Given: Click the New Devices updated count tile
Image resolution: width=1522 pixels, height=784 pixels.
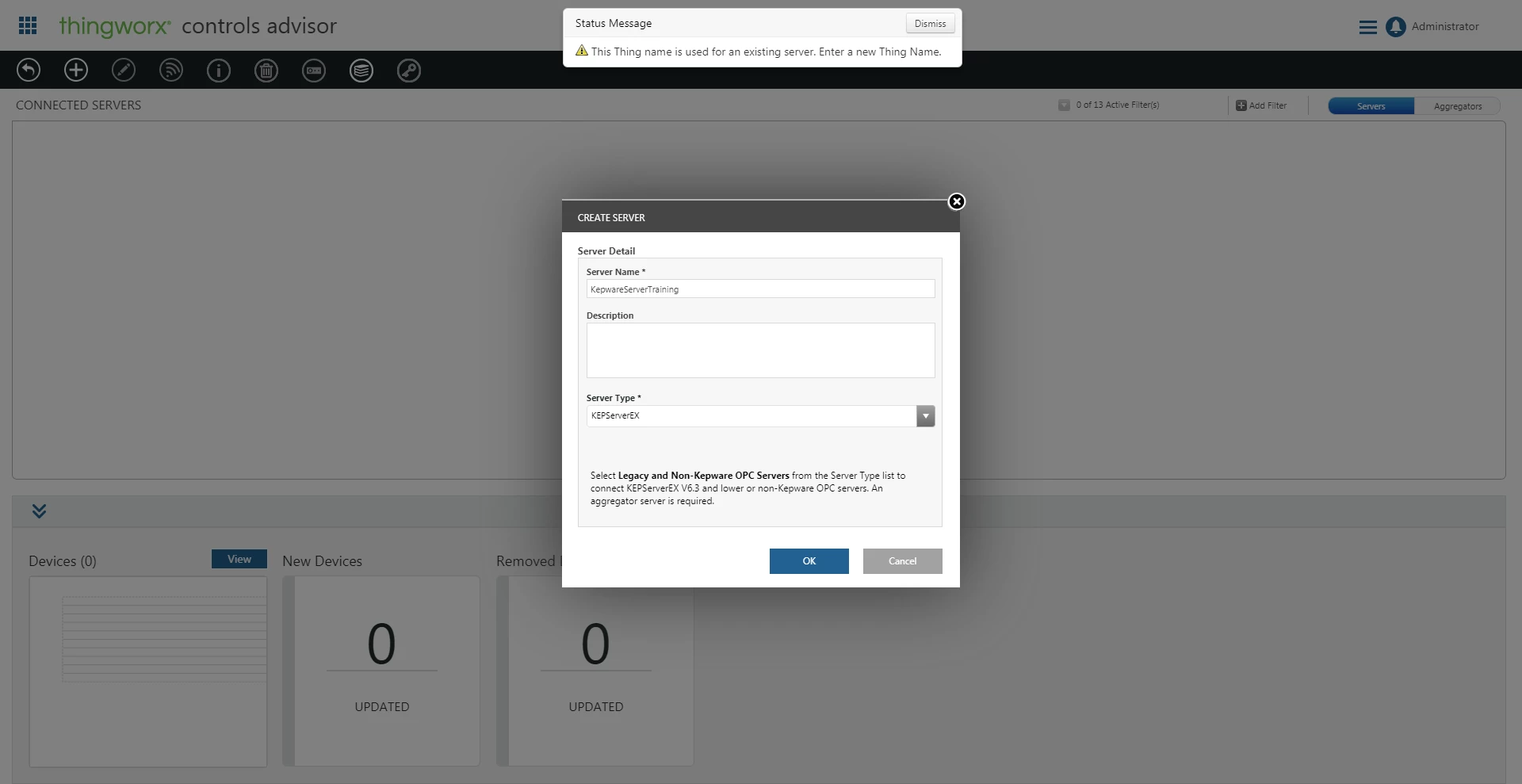Looking at the screenshot, I should (x=381, y=671).
